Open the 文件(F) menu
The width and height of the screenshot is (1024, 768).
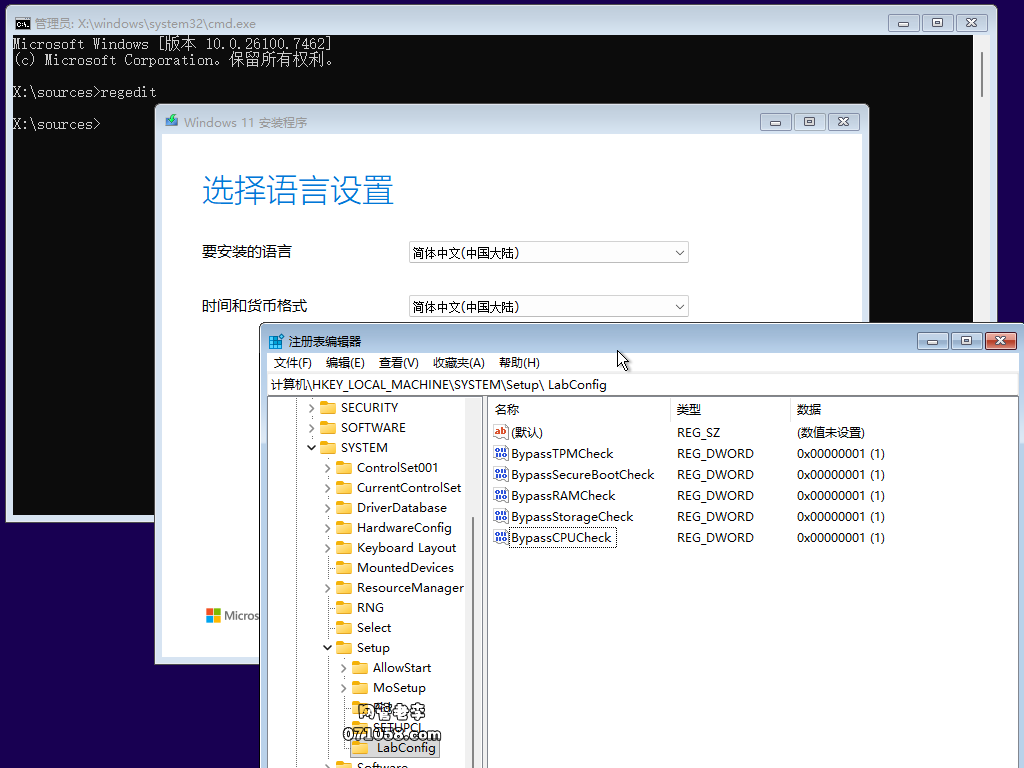293,363
